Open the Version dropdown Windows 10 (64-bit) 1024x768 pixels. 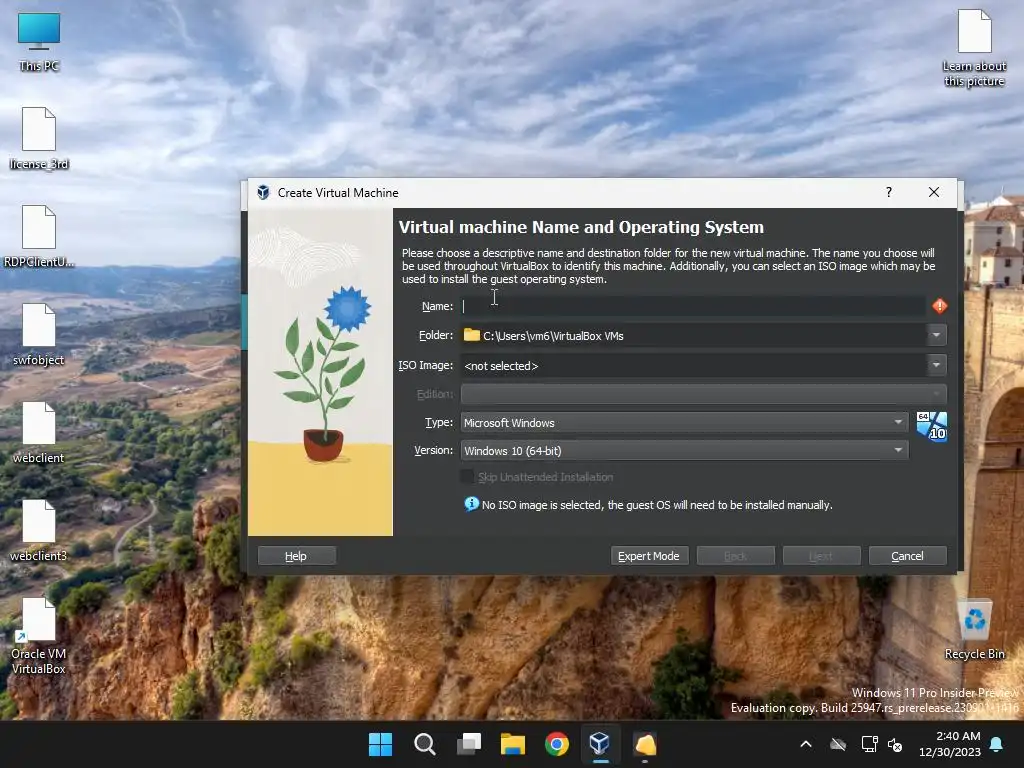(684, 451)
